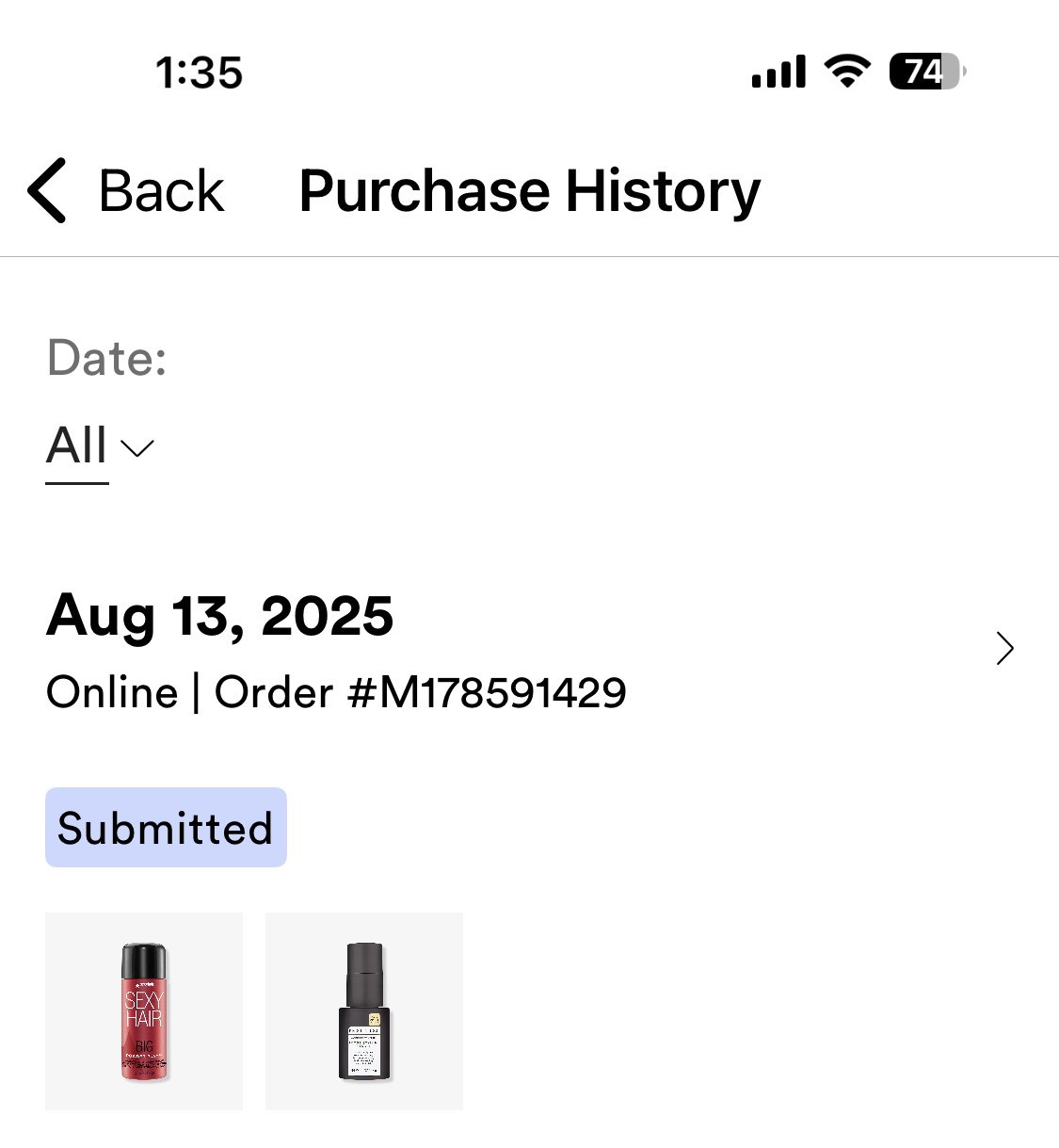Open order details via right chevron

(x=1005, y=649)
